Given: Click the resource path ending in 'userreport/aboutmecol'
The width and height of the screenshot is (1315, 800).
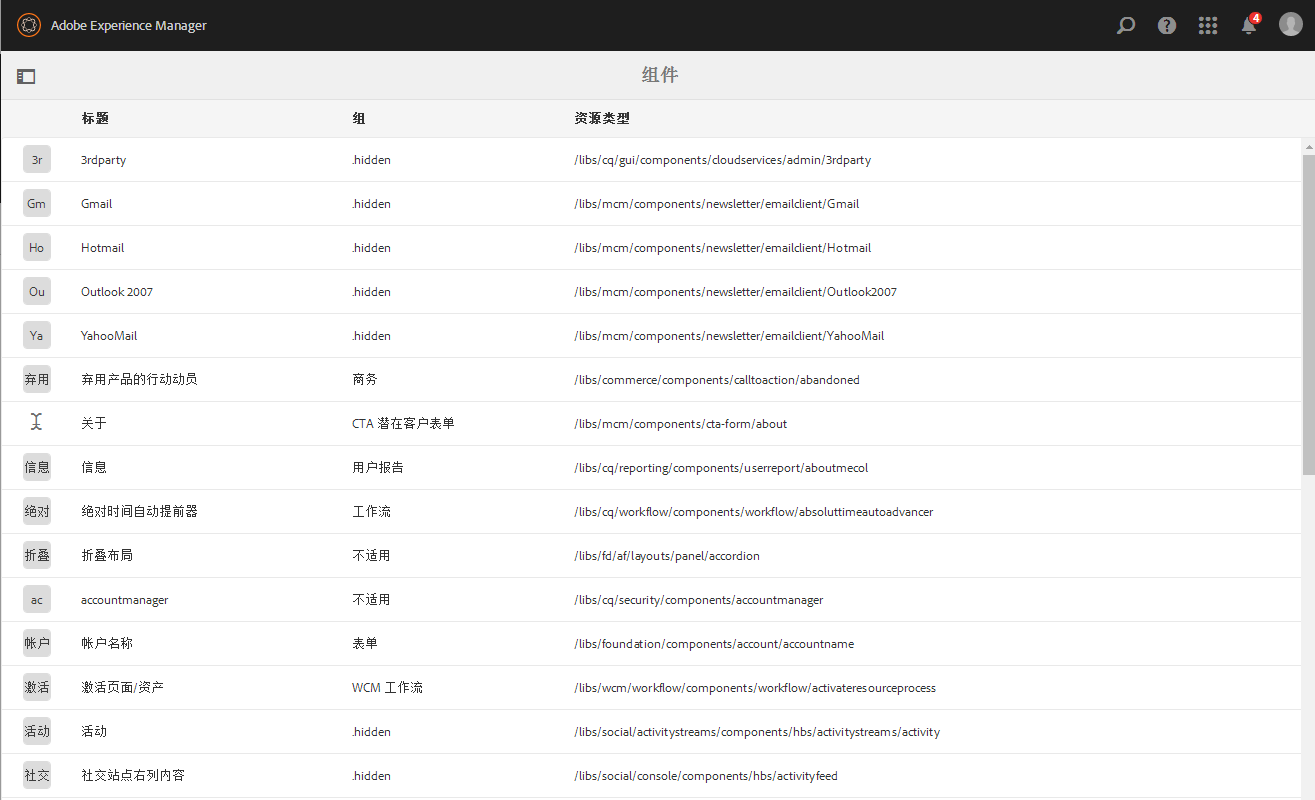Looking at the screenshot, I should click(x=721, y=468).
